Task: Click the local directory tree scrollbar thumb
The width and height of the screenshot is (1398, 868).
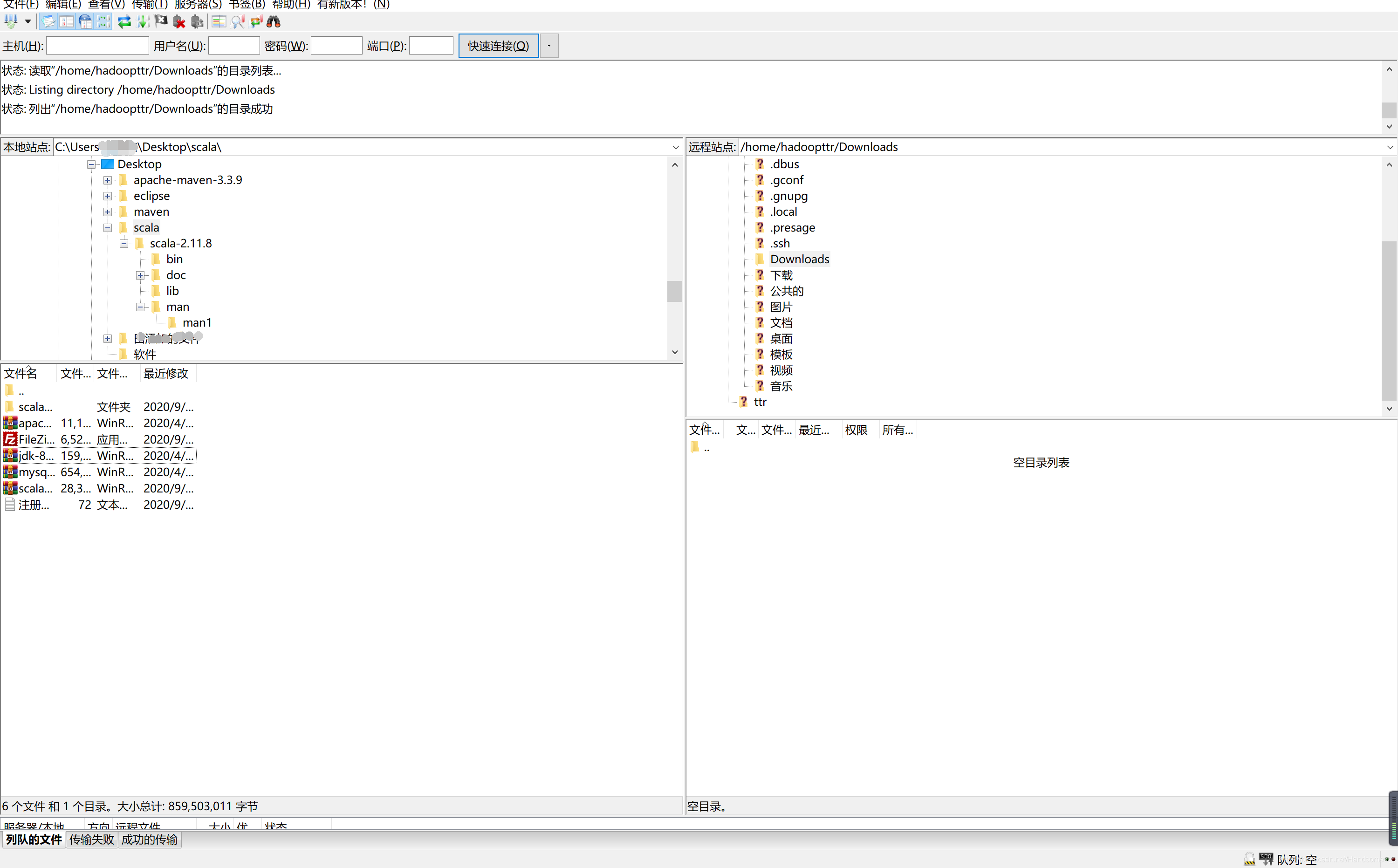Action: 675,291
